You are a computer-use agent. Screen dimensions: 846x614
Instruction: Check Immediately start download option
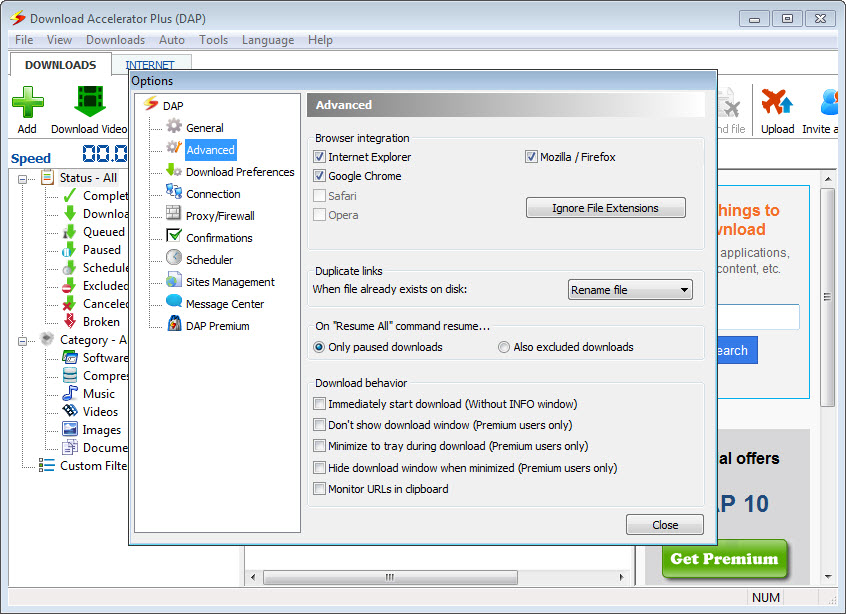pos(320,404)
